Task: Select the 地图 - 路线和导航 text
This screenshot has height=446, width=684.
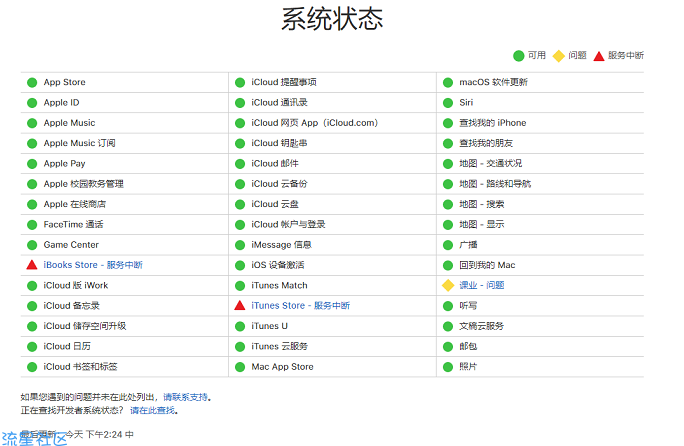Action: coord(495,184)
